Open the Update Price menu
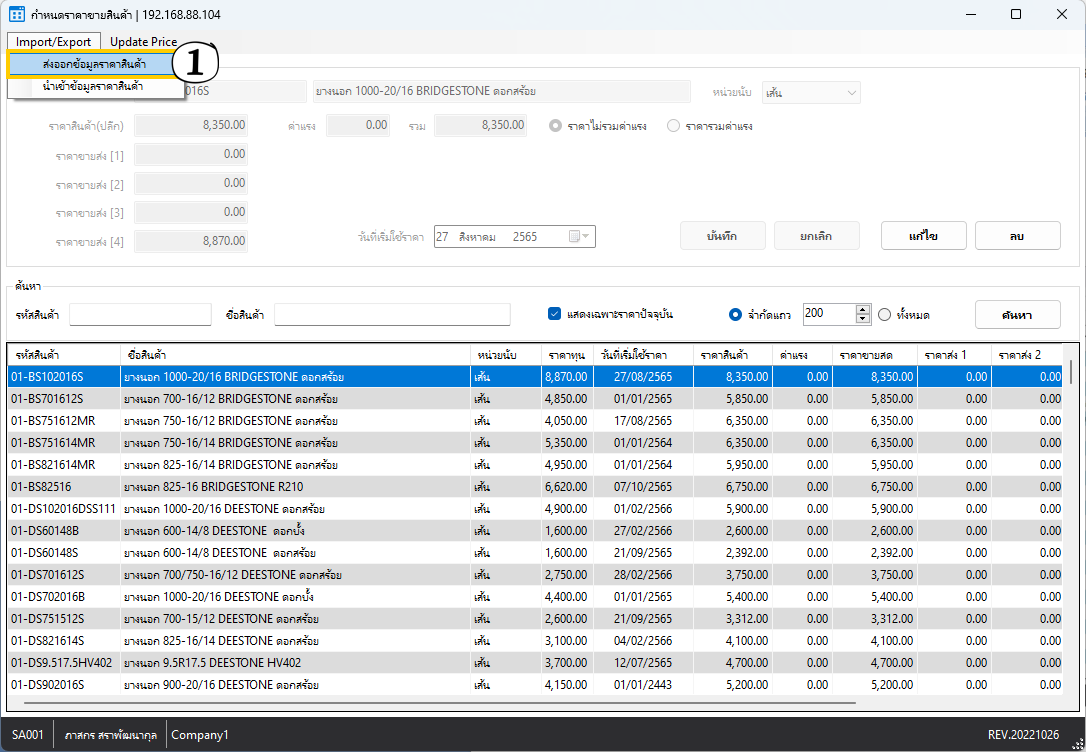The image size is (1086, 752). 143,42
